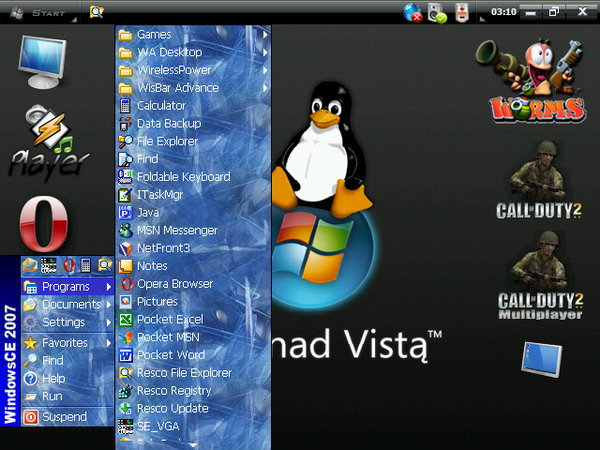Click the scroll-down arrow under Programs list
600x450 pixels.
click(193, 445)
